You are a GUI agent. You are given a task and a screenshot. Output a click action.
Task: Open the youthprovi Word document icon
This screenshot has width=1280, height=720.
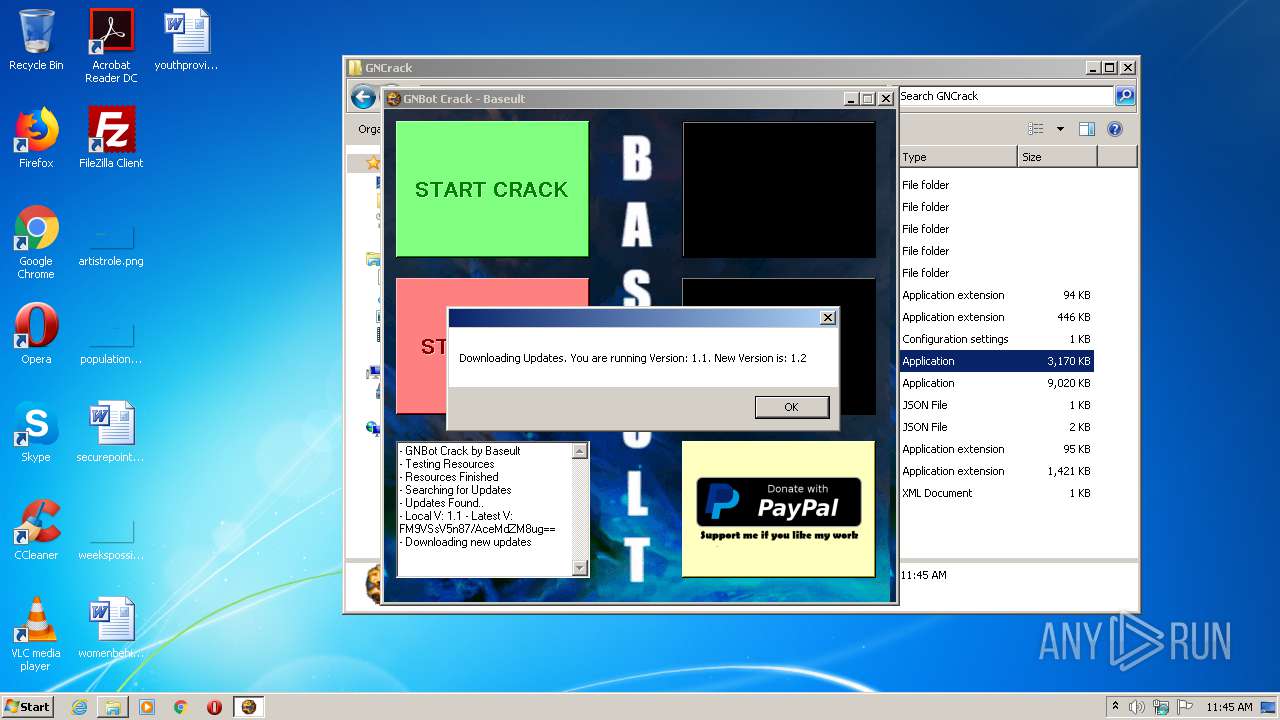(186, 40)
